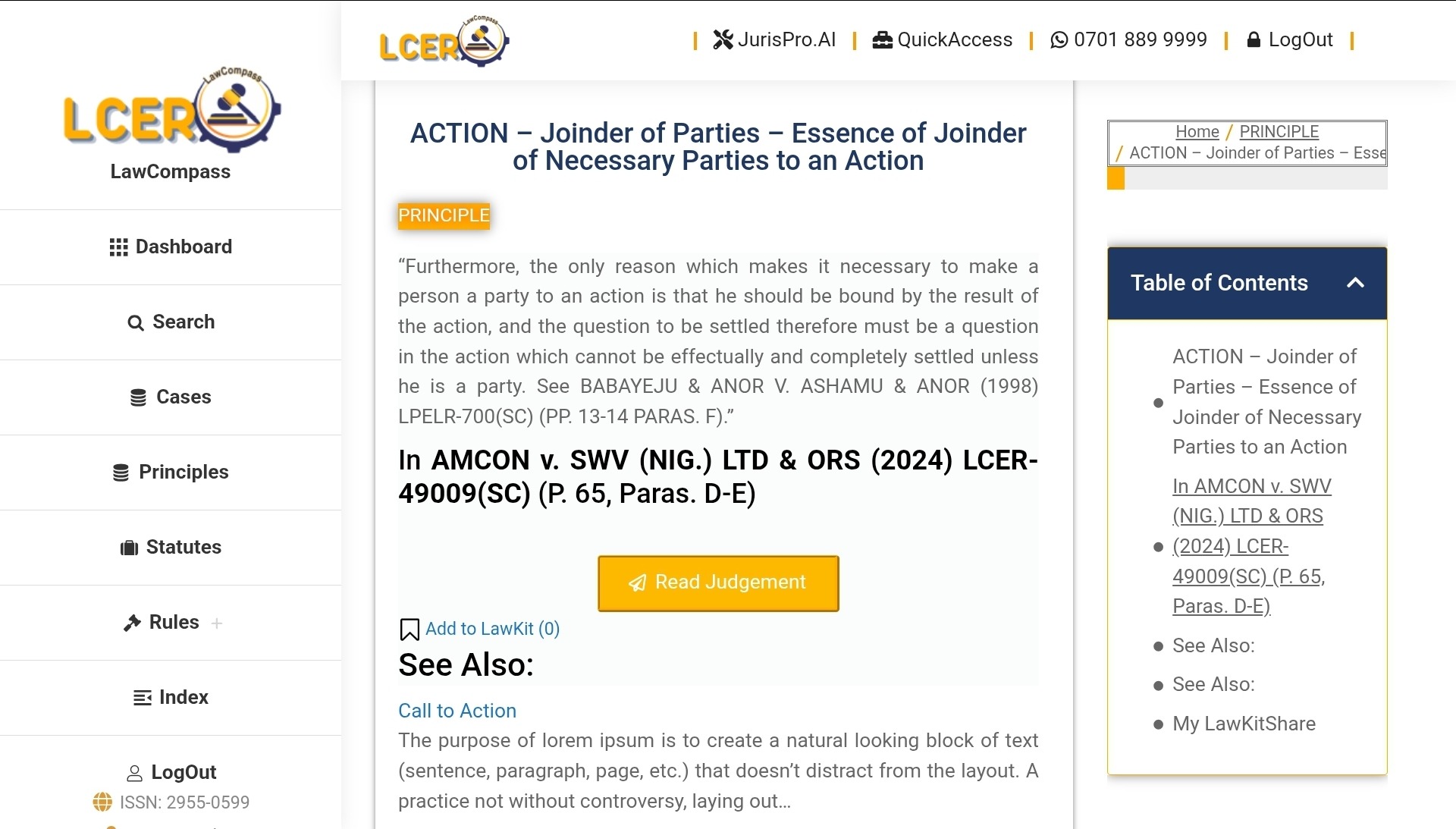This screenshot has width=1456, height=829.
Task: Click the Dashboard grid icon
Action: (x=118, y=247)
